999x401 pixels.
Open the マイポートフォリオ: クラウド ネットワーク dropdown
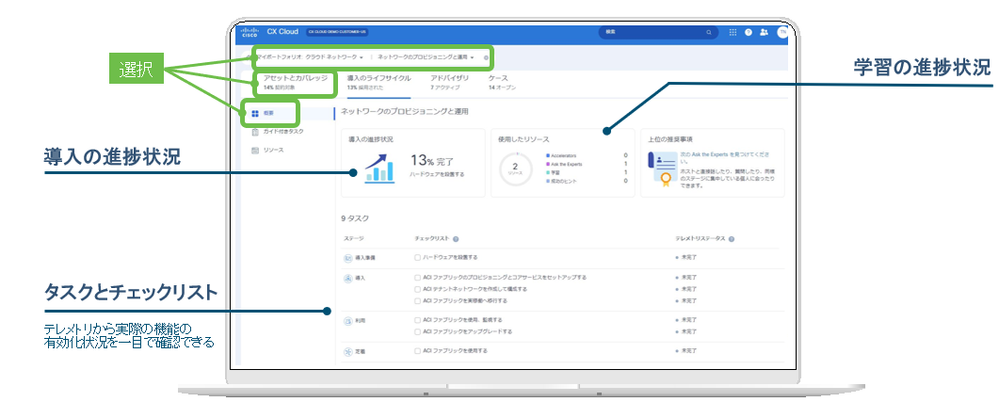pos(310,57)
